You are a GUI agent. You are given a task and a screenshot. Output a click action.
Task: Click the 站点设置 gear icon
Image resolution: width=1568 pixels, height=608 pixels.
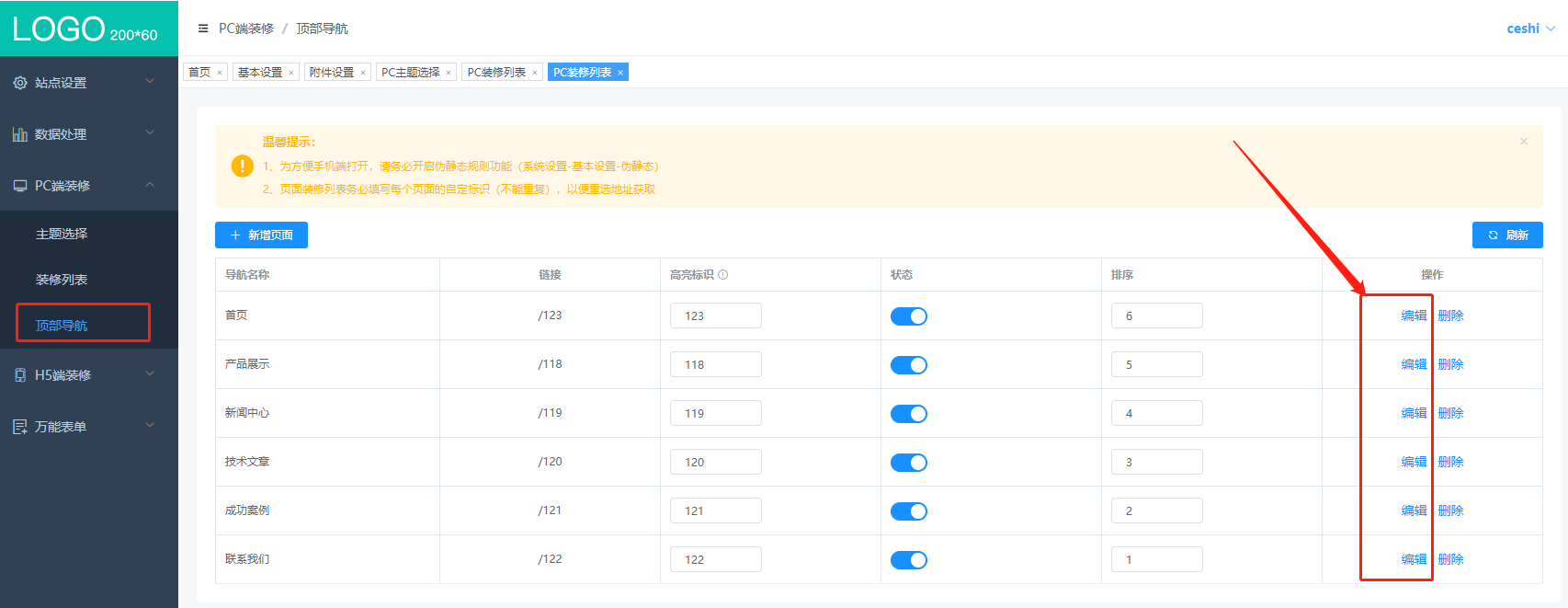click(20, 83)
